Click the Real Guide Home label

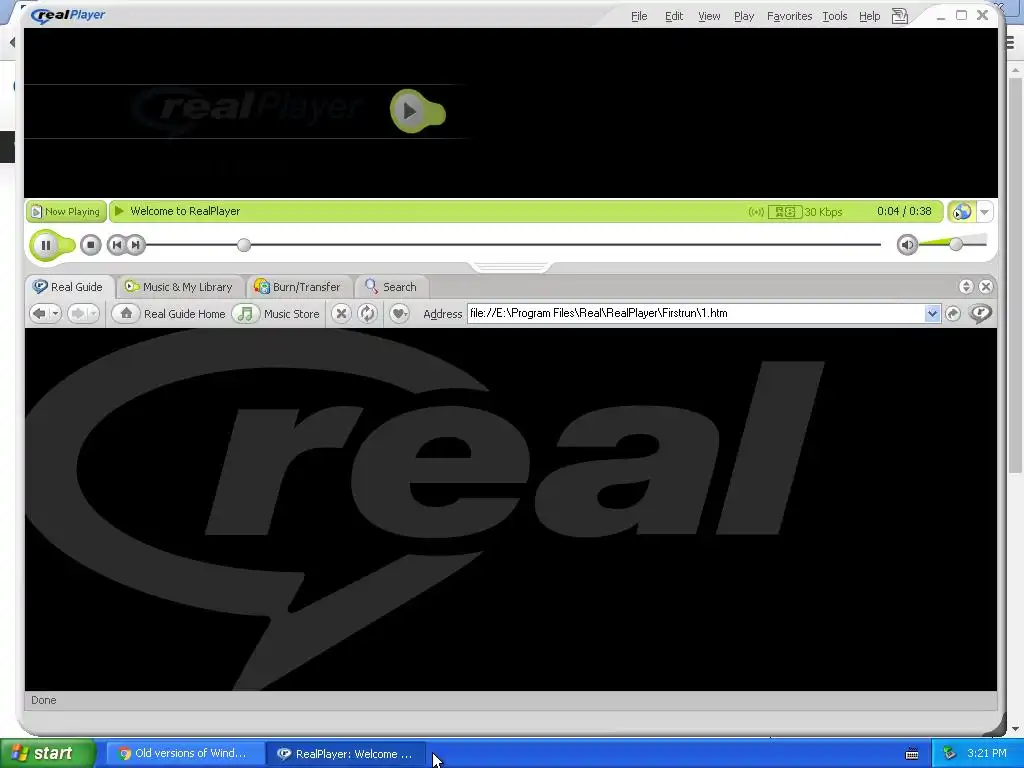[x=184, y=314]
